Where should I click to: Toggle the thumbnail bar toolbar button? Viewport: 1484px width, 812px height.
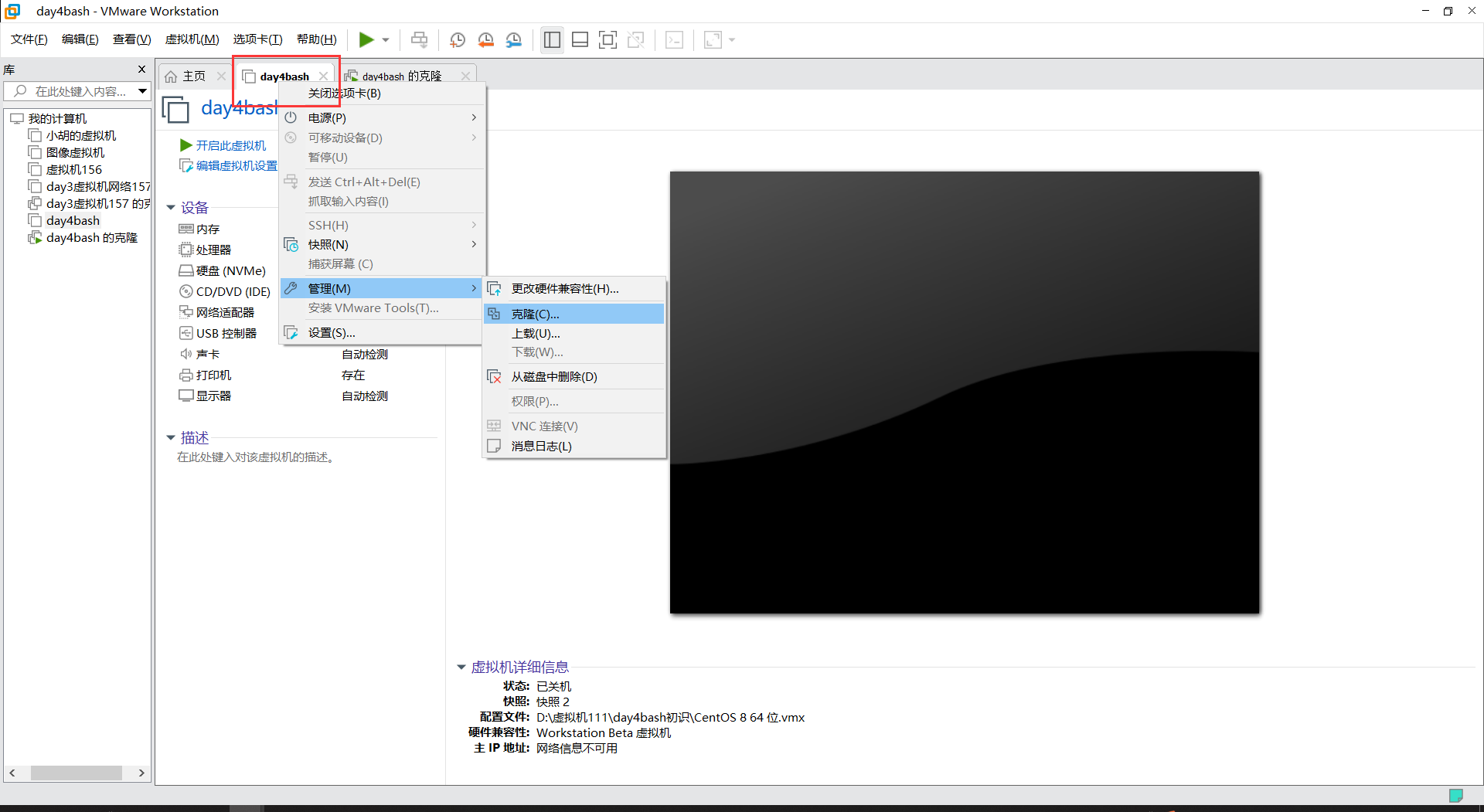[x=580, y=39]
